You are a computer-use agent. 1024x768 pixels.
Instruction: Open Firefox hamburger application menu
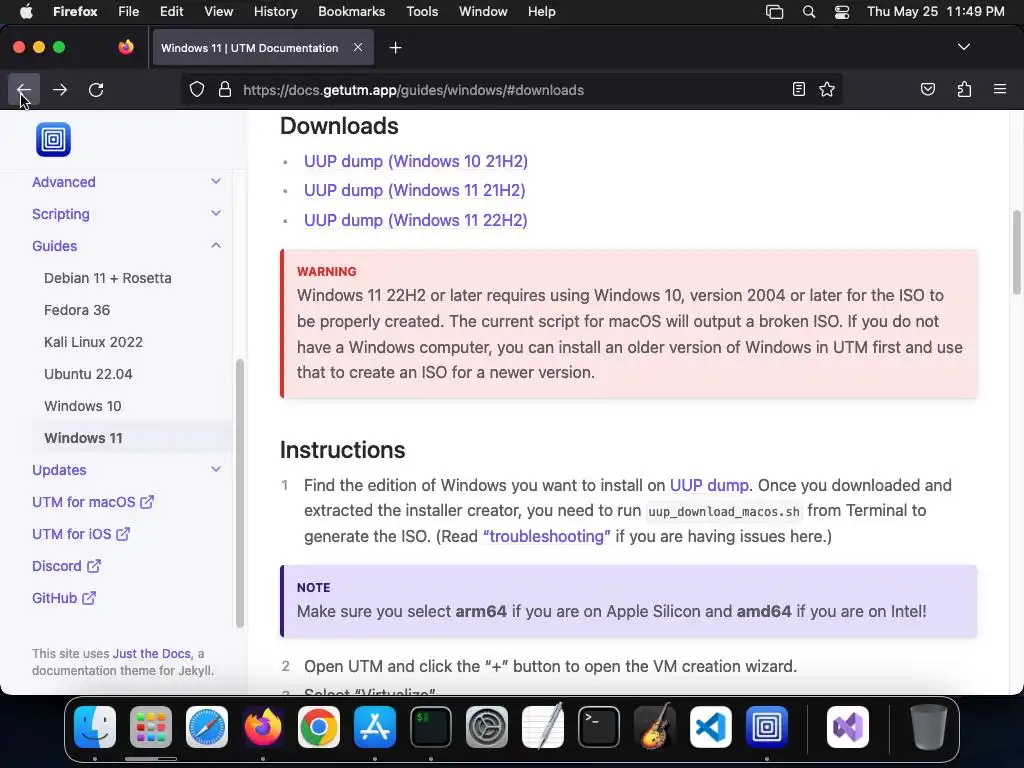pos(1000,89)
